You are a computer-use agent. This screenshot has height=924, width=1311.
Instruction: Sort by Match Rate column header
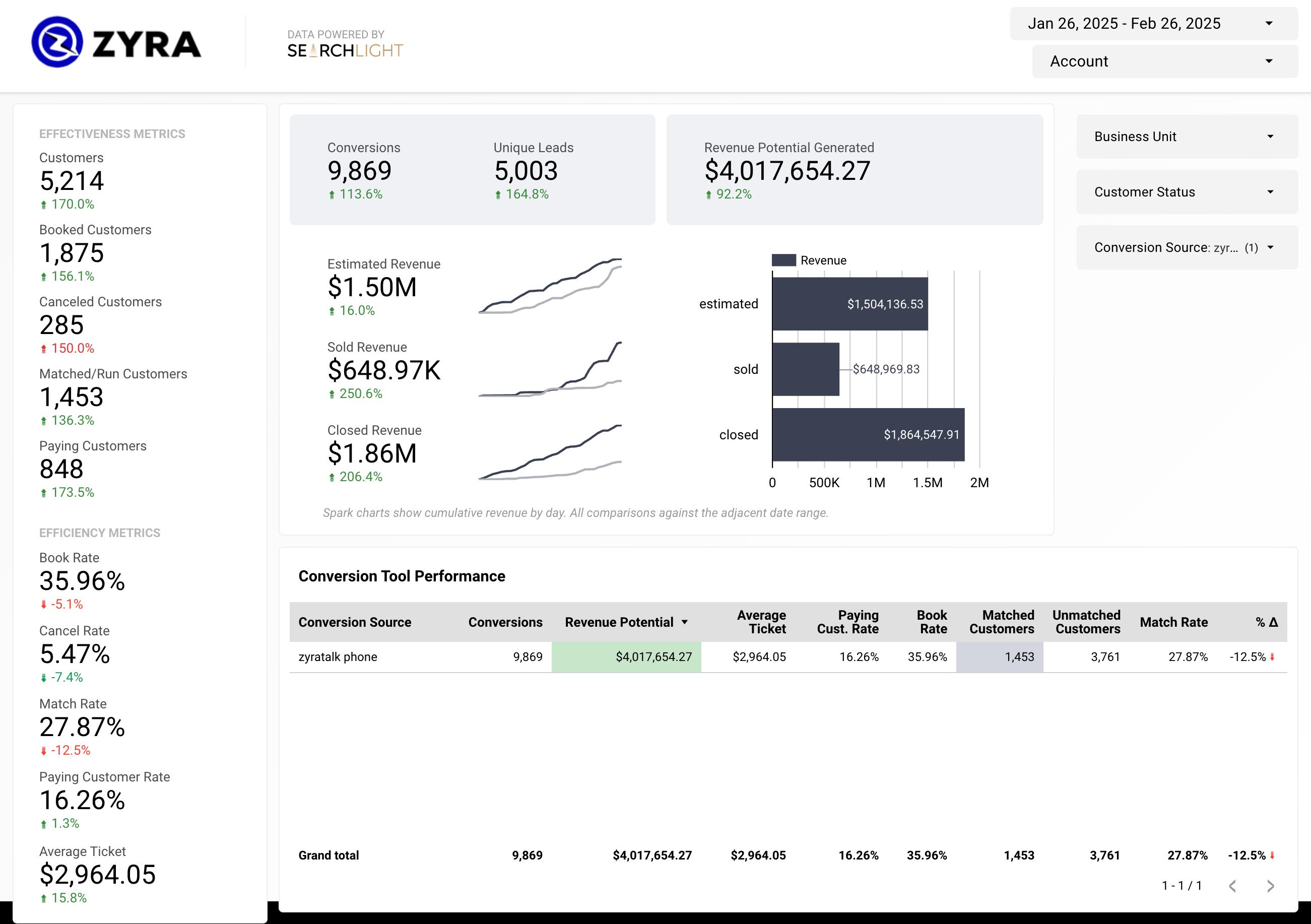(1173, 622)
